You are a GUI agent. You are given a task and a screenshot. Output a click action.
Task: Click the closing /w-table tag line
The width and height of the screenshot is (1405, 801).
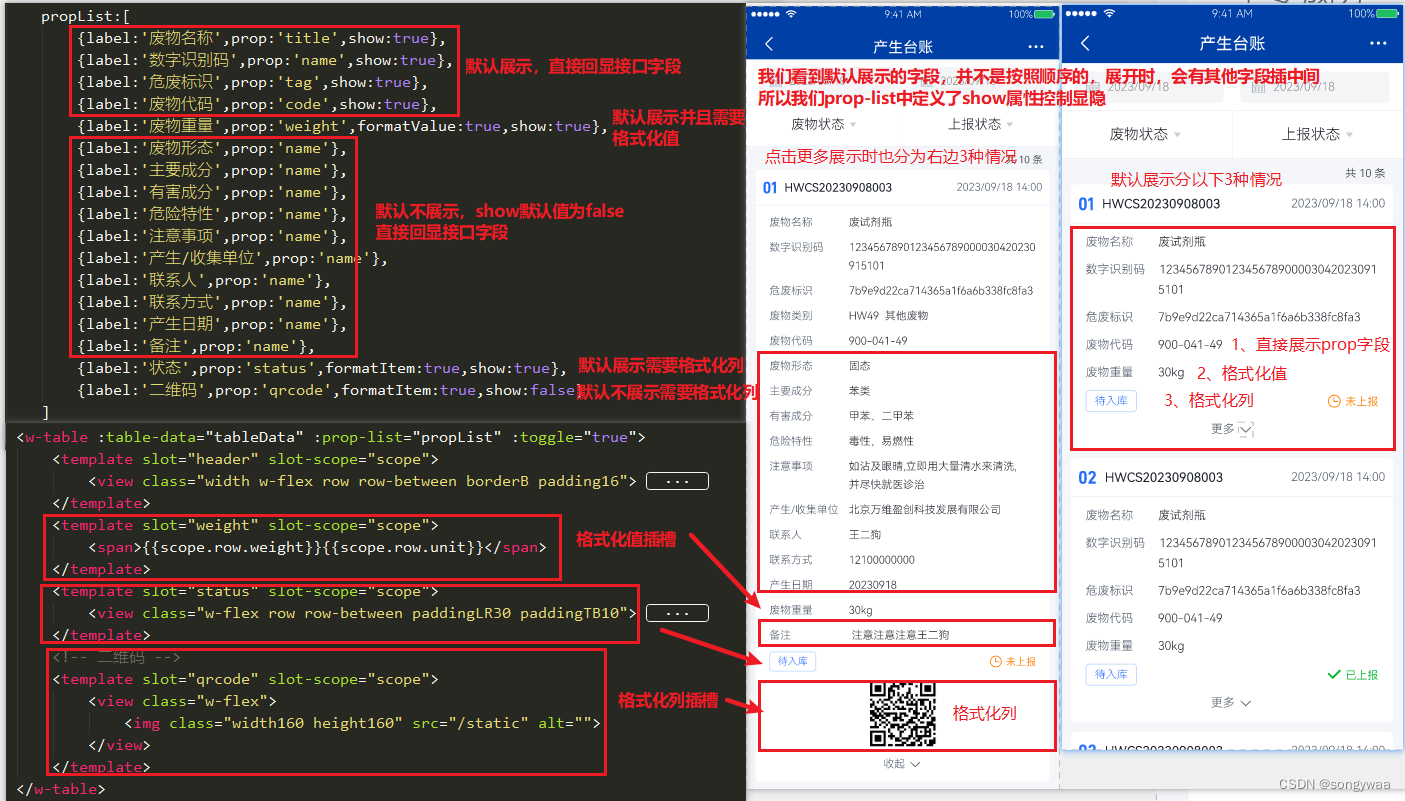(61, 789)
